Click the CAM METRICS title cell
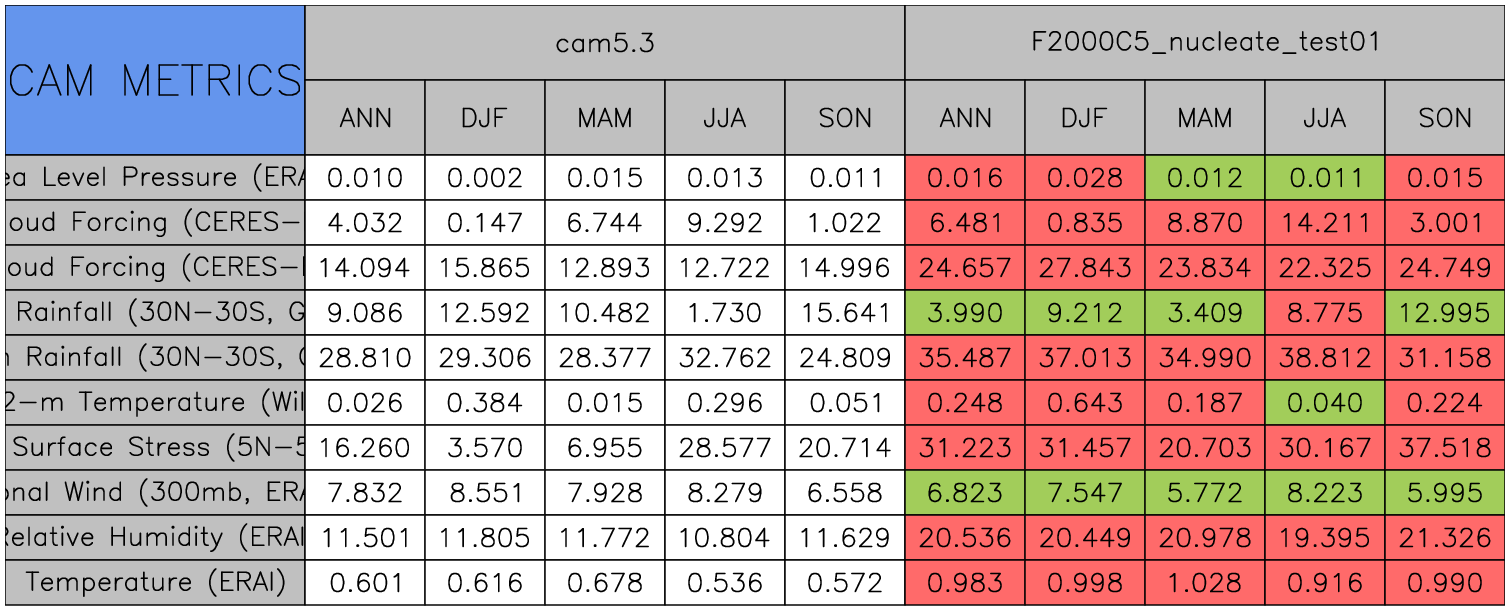Screen dimensions: 1510x611 pos(155,80)
